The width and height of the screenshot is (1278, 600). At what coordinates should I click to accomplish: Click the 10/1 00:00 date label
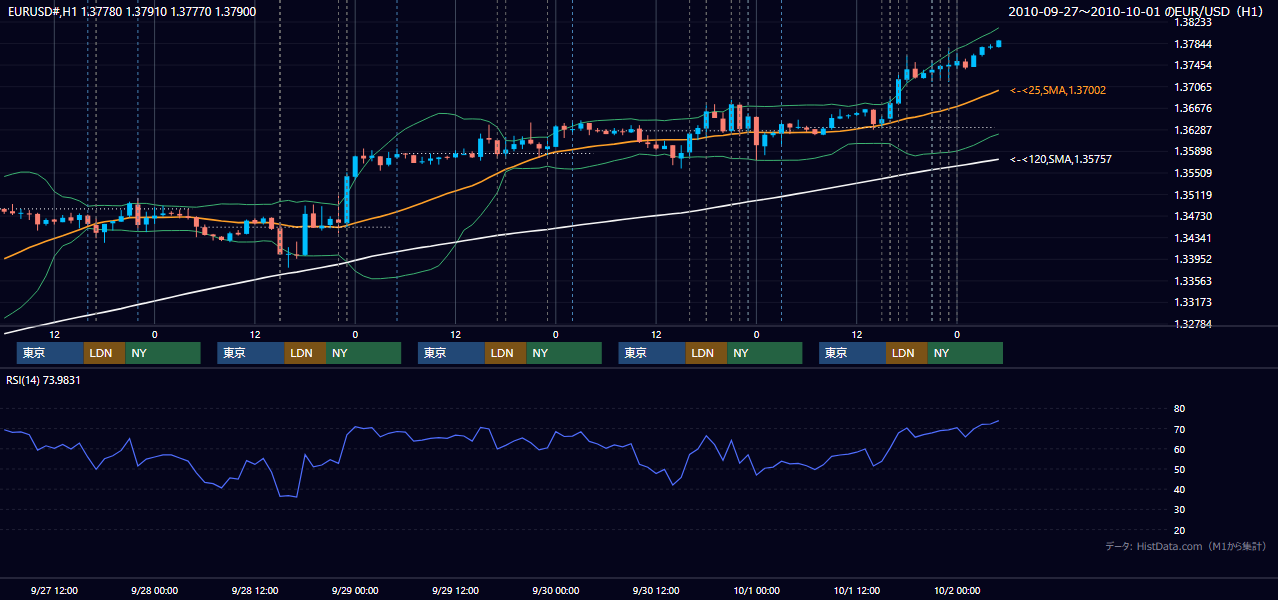tap(755, 590)
